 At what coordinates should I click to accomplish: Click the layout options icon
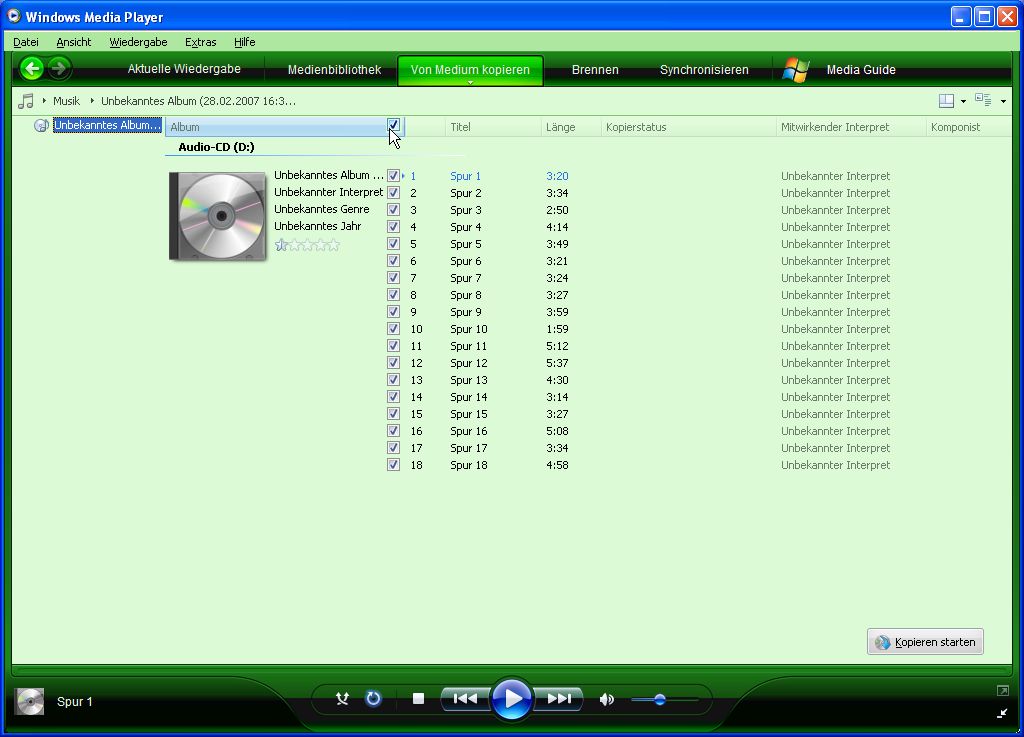click(946, 101)
